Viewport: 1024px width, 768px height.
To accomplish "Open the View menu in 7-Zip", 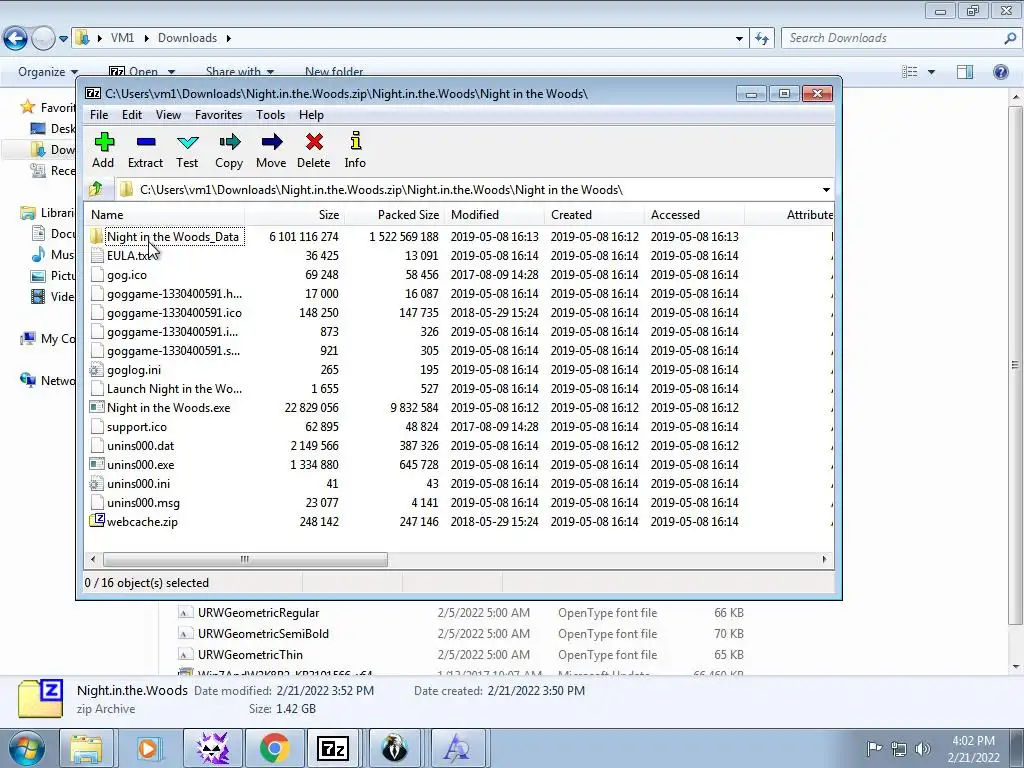I will click(x=168, y=115).
